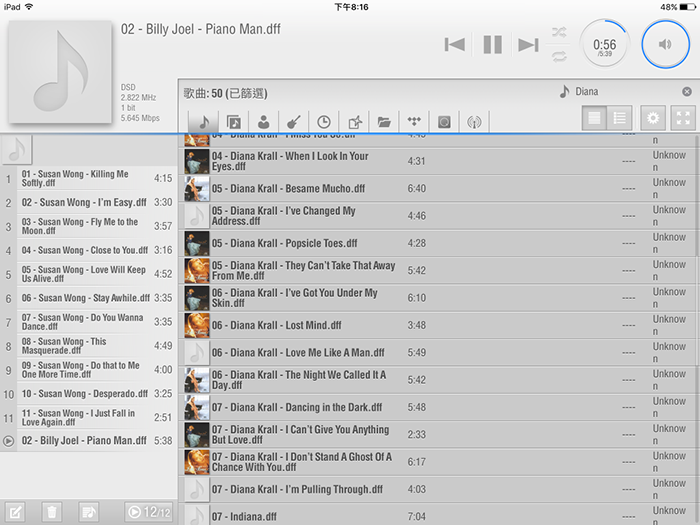Click album thumbnail of Lost Mind row
The height and width of the screenshot is (525, 700).
click(197, 325)
